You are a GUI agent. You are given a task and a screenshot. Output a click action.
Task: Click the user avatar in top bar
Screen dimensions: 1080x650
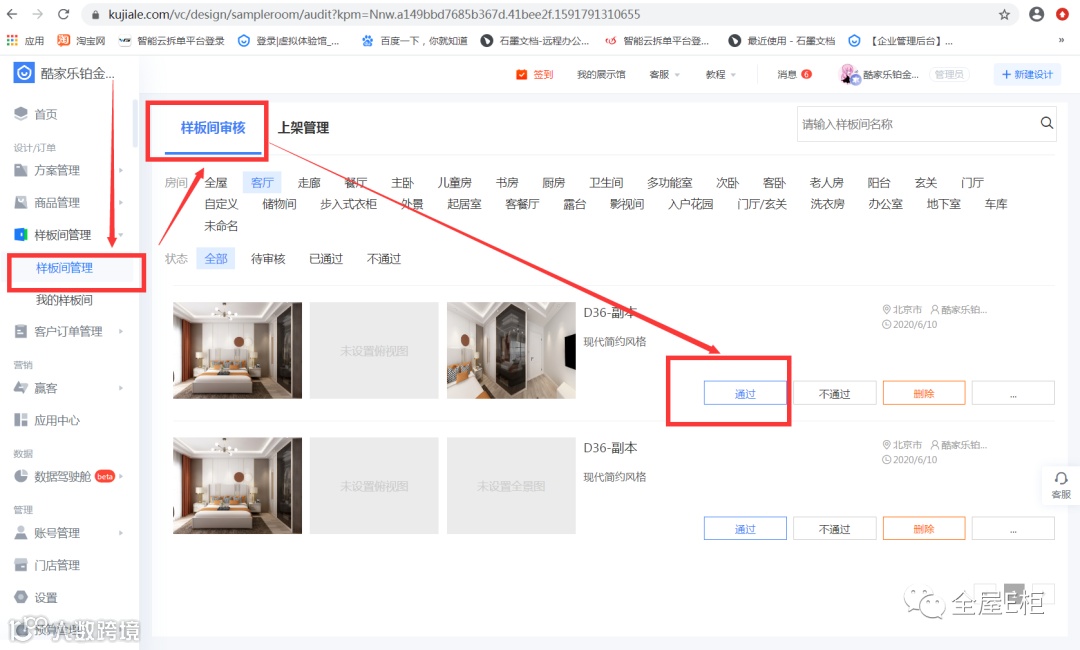[x=848, y=74]
